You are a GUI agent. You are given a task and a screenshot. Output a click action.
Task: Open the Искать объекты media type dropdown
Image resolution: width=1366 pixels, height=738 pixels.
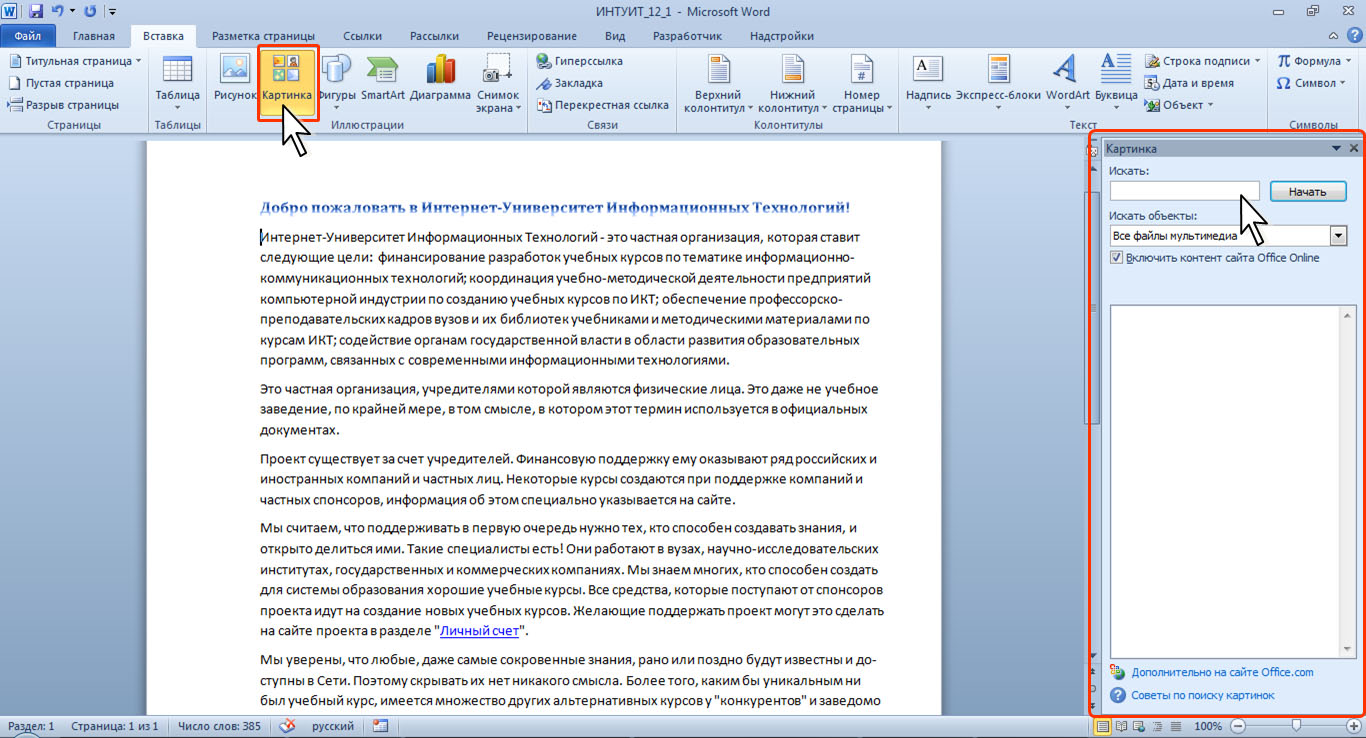tap(1339, 236)
